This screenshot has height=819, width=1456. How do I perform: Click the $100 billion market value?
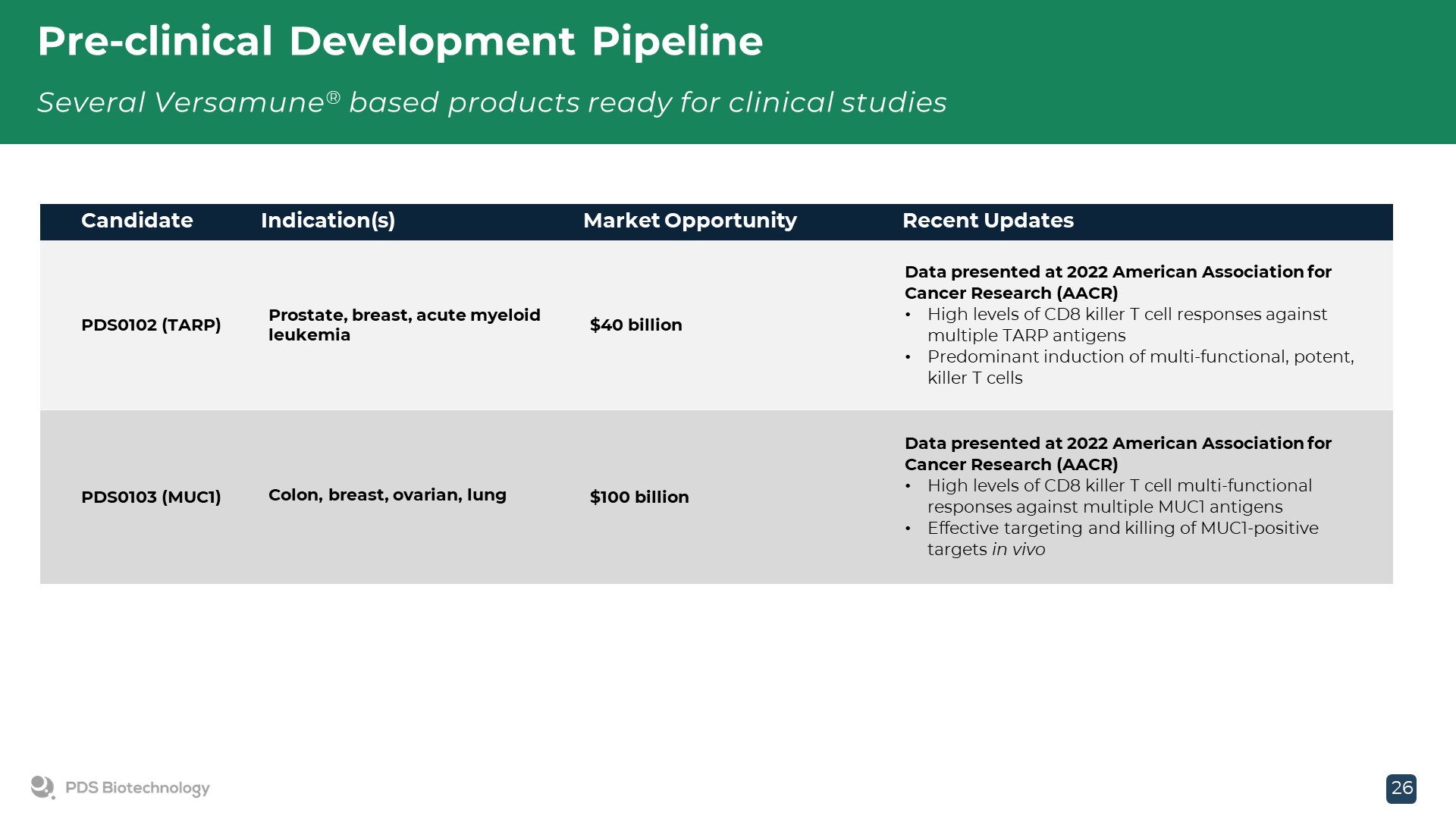pyautogui.click(x=639, y=497)
